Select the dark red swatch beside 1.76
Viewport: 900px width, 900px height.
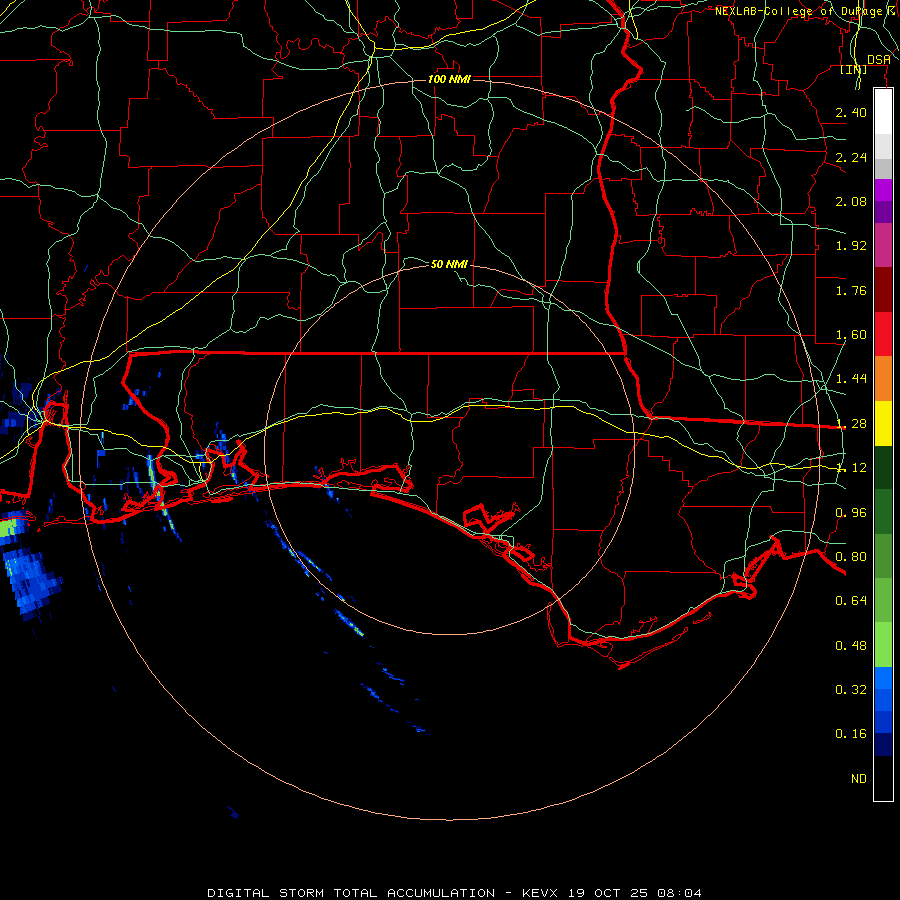coord(883,290)
